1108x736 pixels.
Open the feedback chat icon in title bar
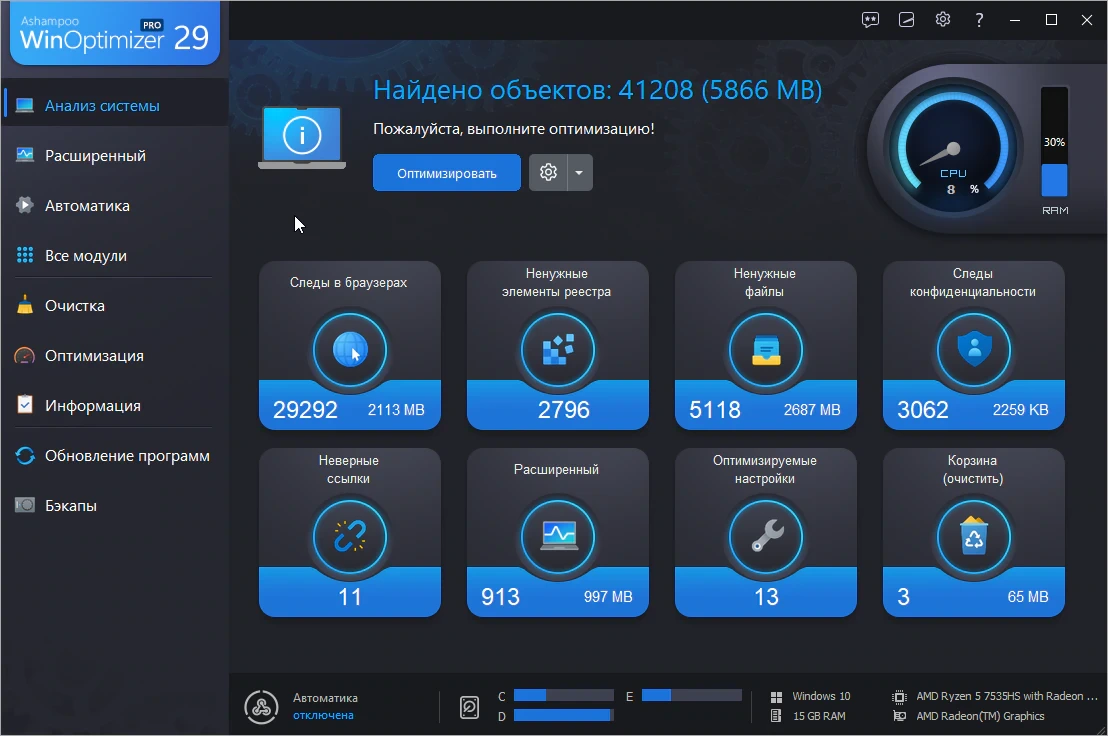[871, 20]
